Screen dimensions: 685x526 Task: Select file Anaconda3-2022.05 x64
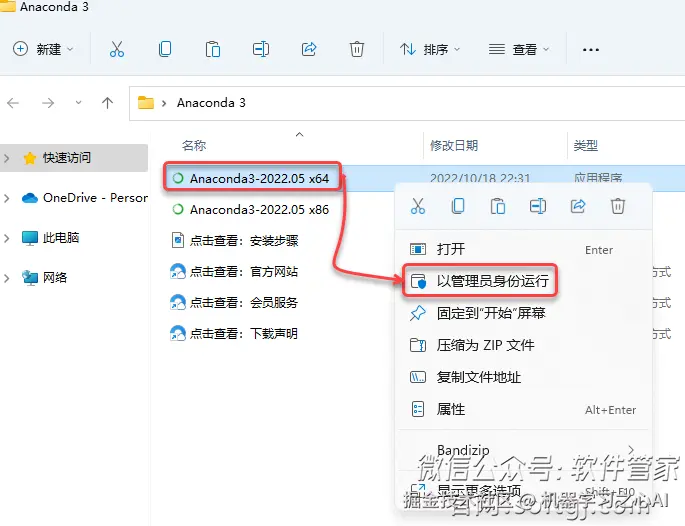pyautogui.click(x=252, y=178)
